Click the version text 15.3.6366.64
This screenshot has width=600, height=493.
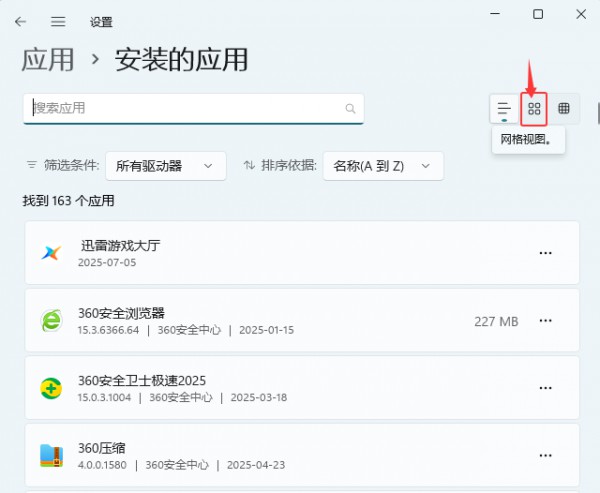click(109, 330)
